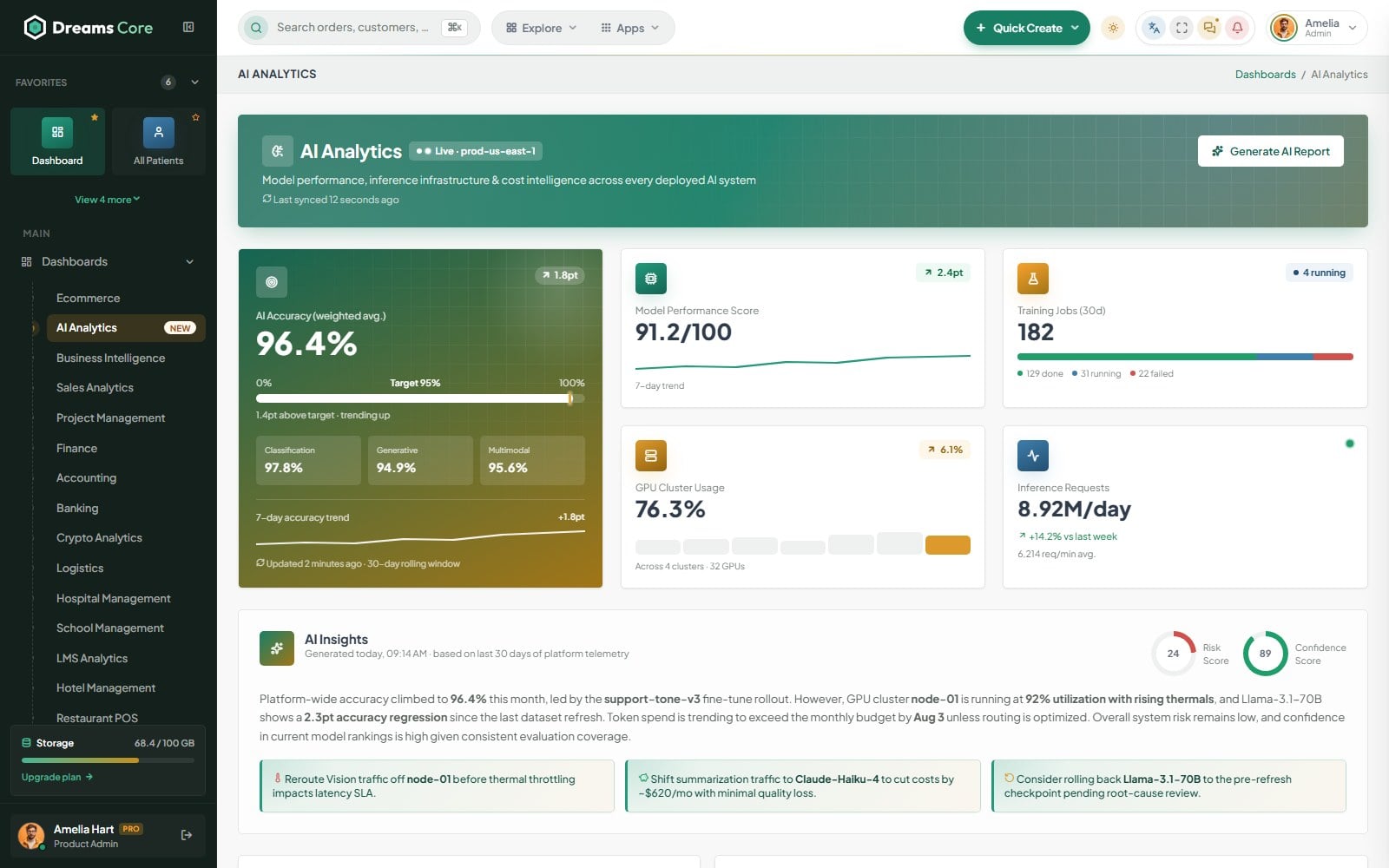The image size is (1389, 868).
Task: Open the Apps dropdown menu
Action: click(x=630, y=28)
